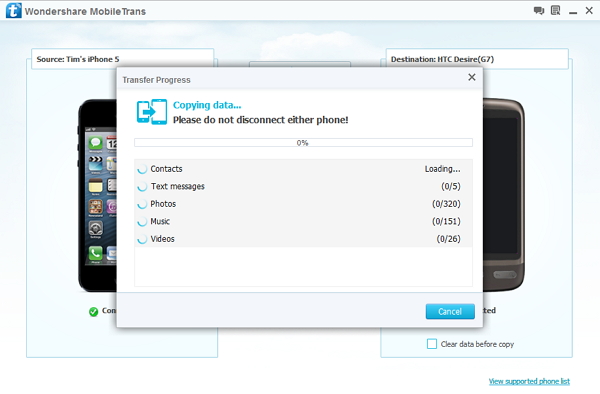This screenshot has height=394, width=600.
Task: Click the green connected checkmark icon
Action: (93, 312)
